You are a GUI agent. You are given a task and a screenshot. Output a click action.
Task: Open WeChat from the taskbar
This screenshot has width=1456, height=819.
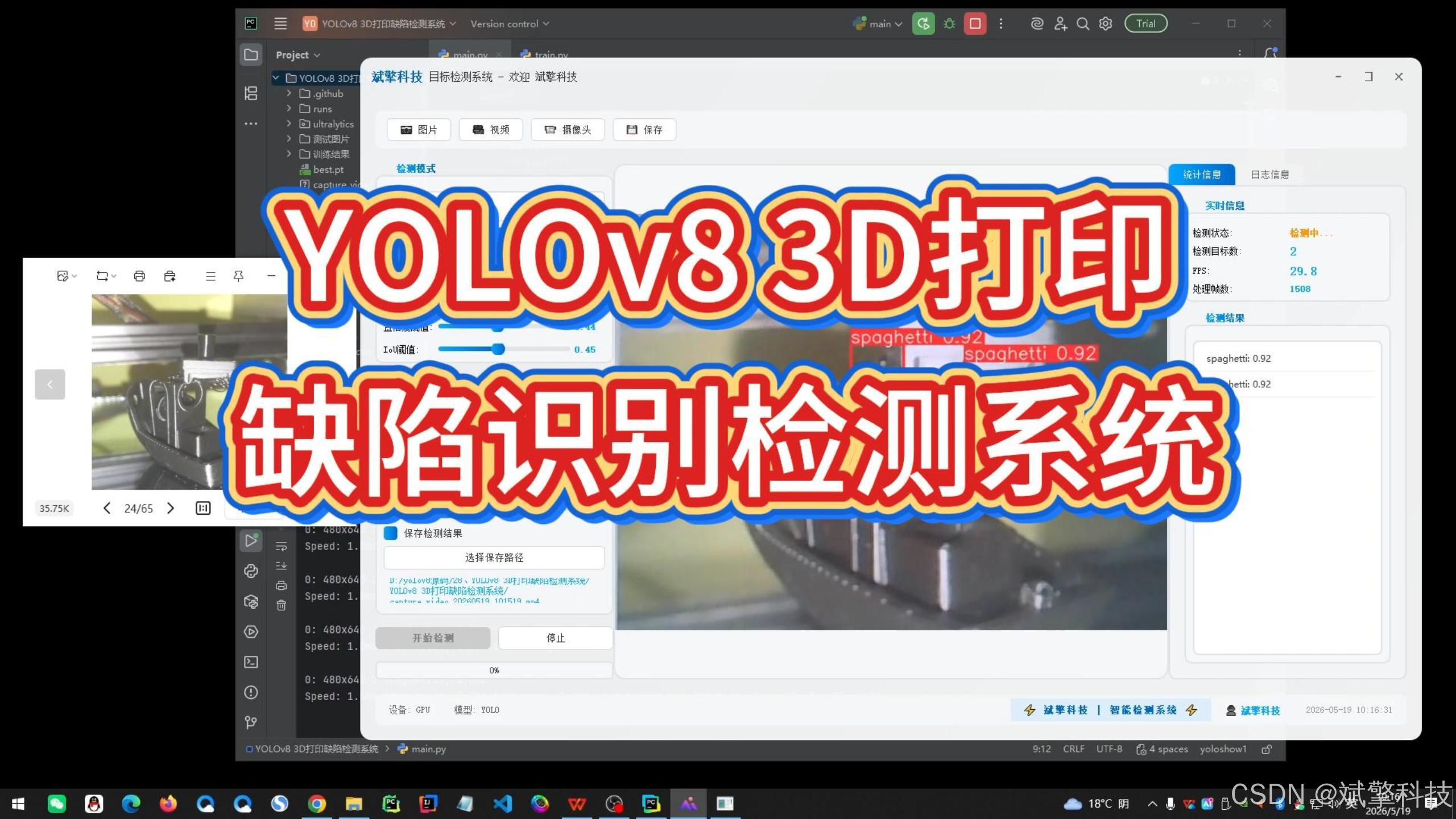pyautogui.click(x=56, y=804)
